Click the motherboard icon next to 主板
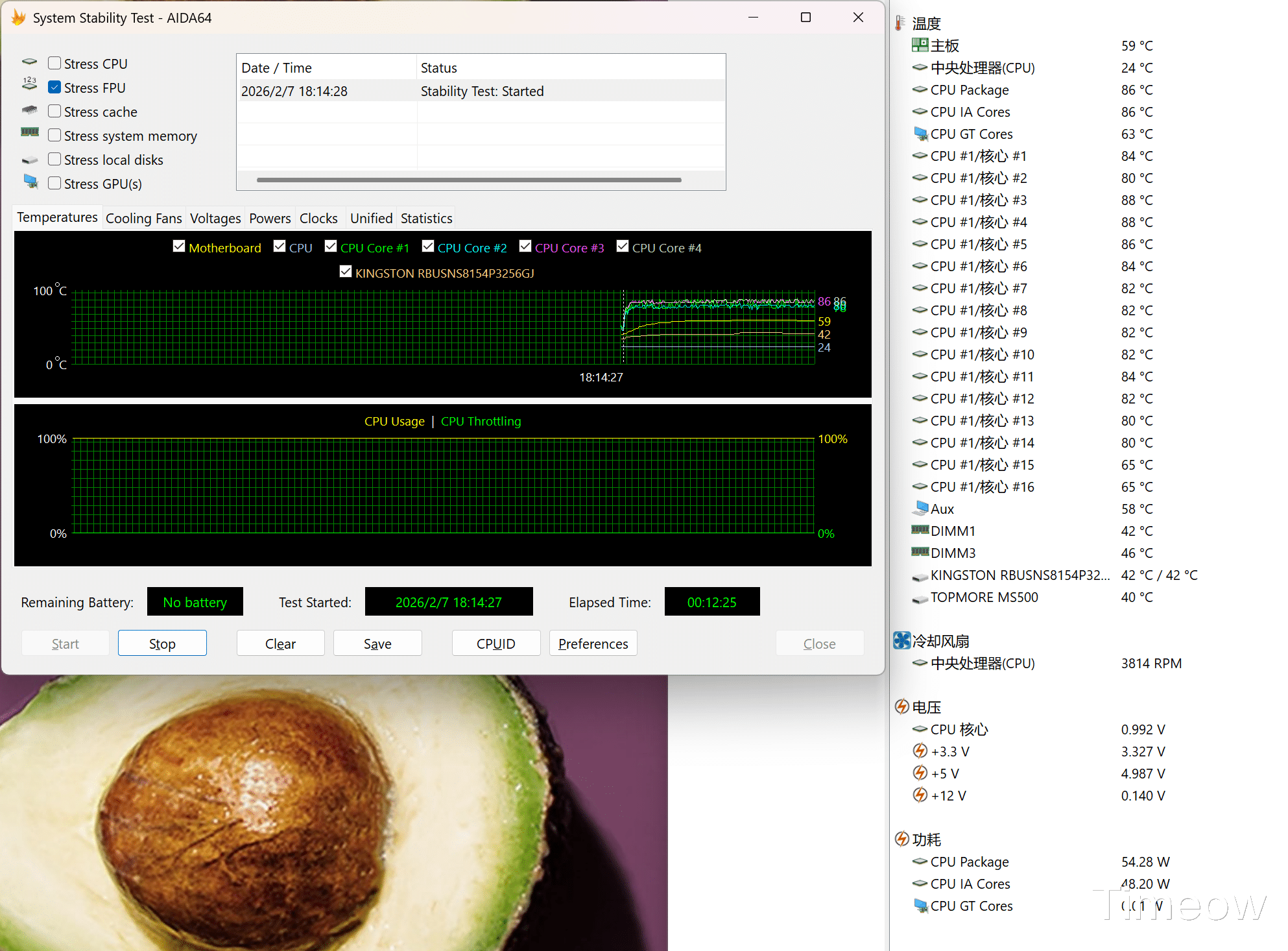Viewport: 1288px width, 951px height. 920,45
